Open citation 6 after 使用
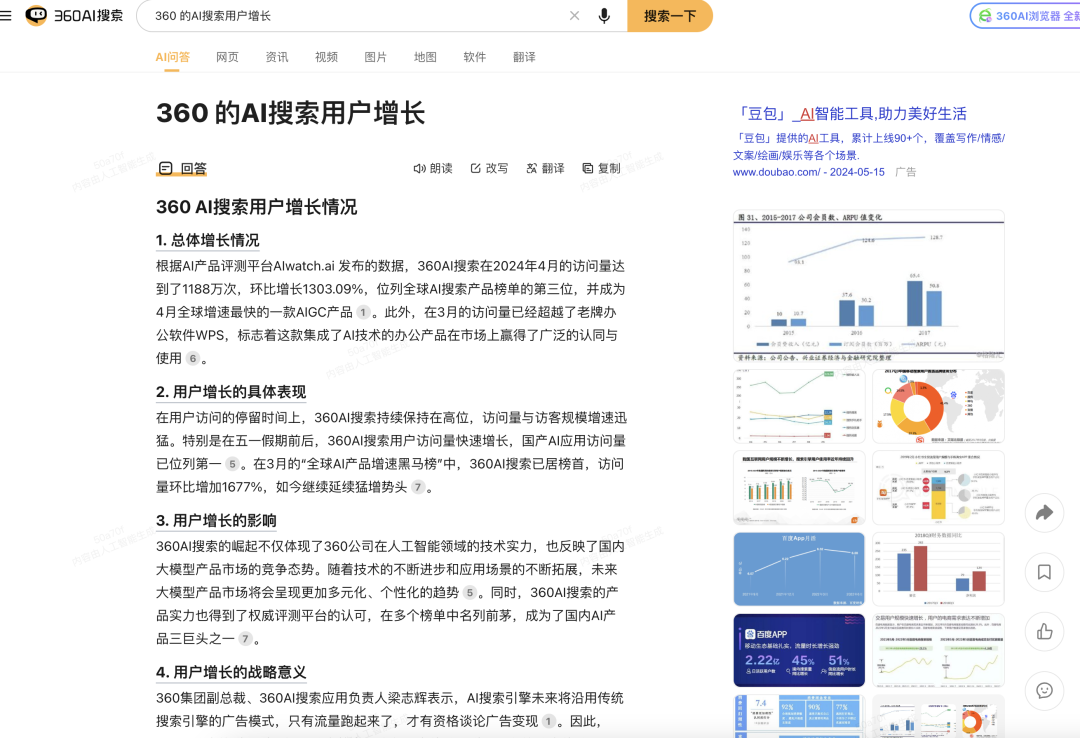 tap(193, 358)
